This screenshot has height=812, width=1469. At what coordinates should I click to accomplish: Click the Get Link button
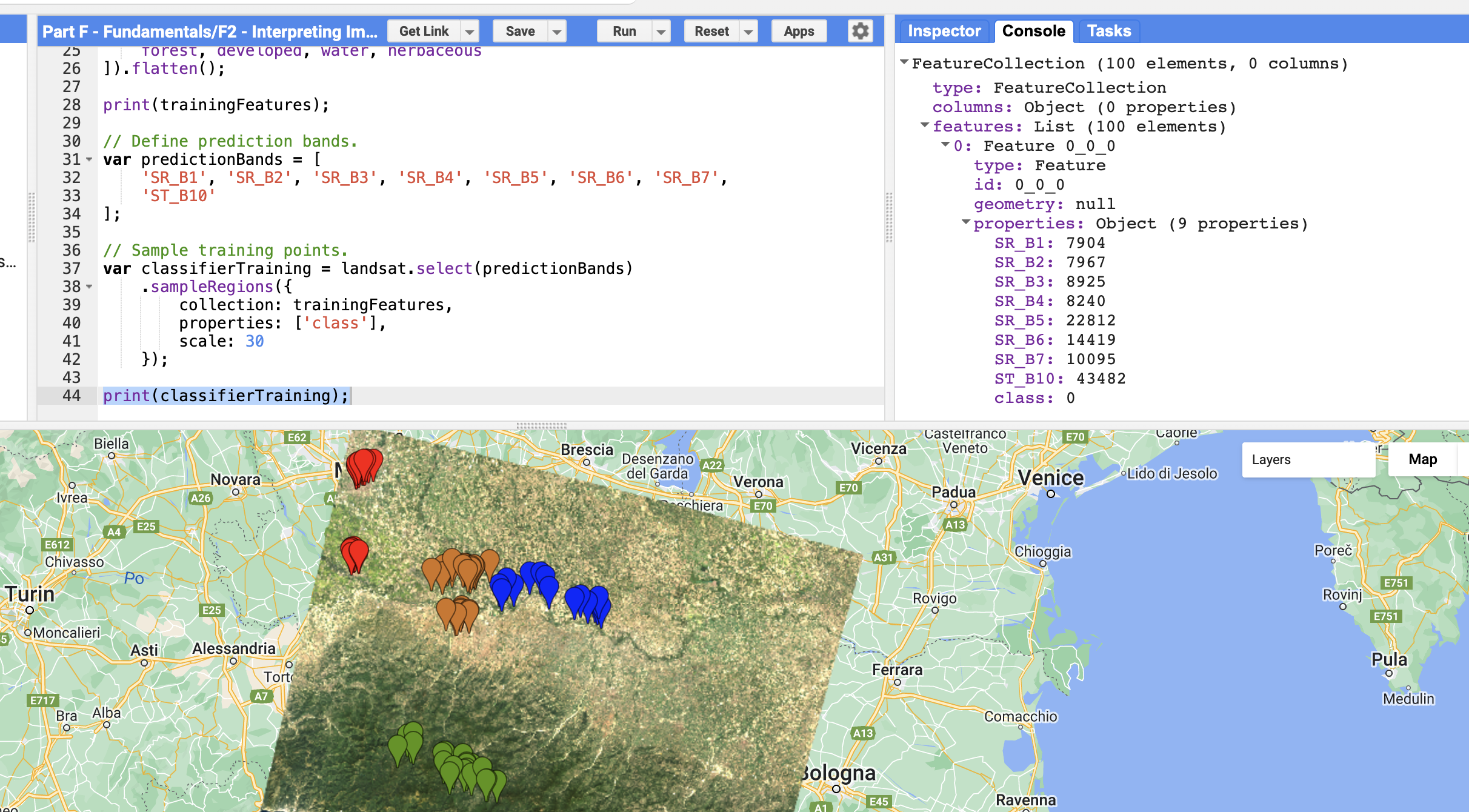[x=424, y=31]
